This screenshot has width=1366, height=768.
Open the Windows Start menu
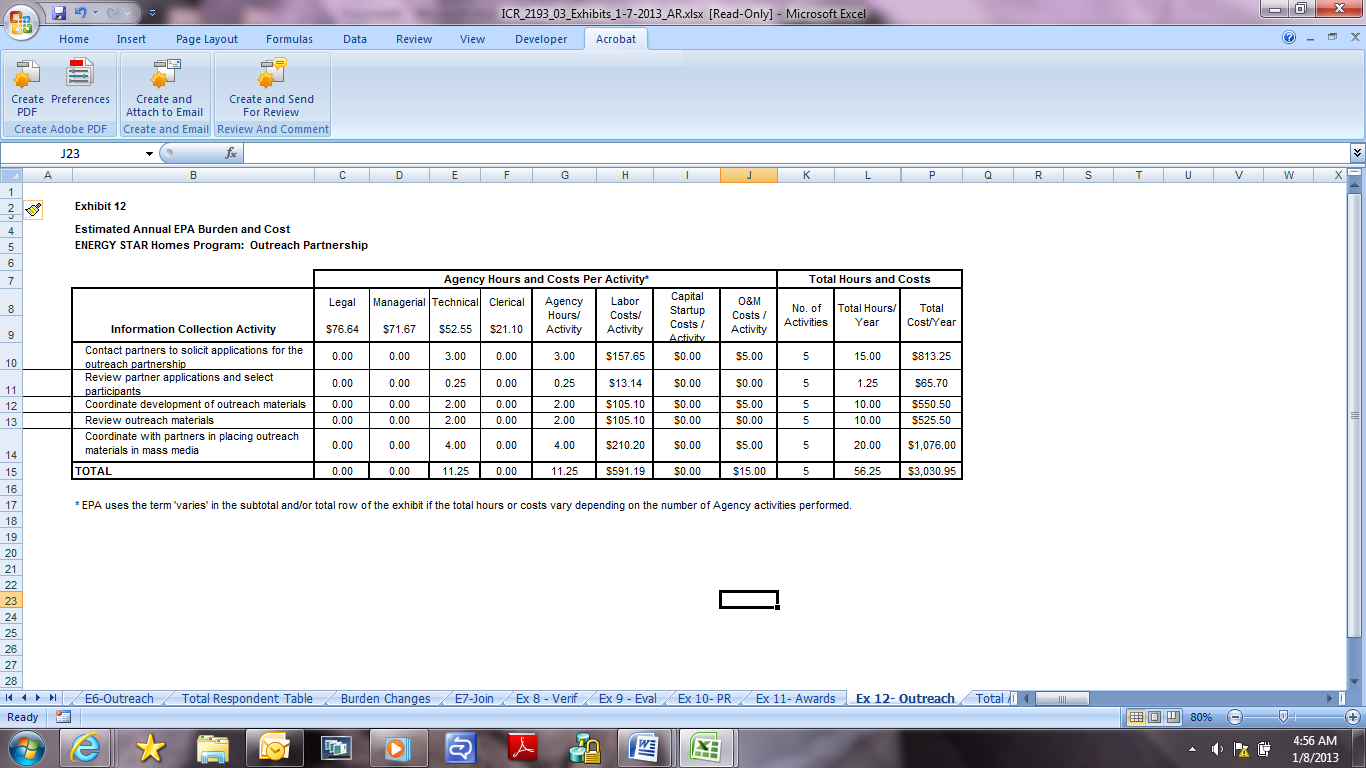(x=25, y=747)
